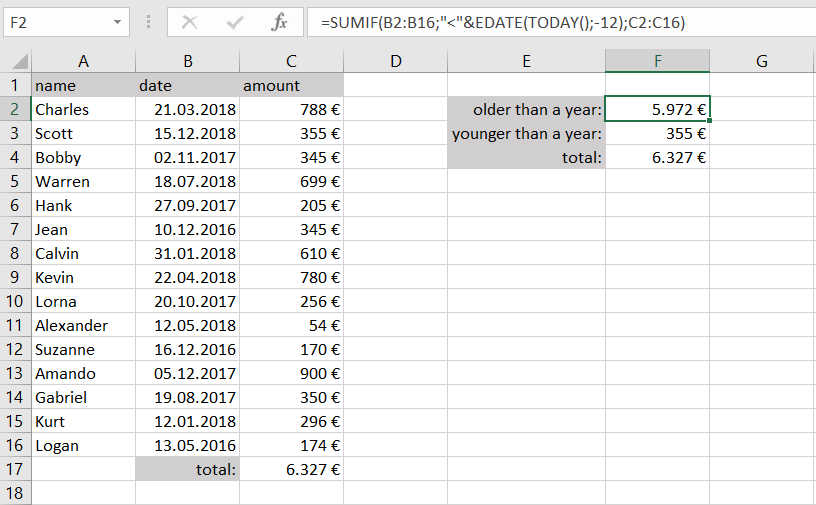
Task: Click date cell 13.05.2016
Action: (187, 445)
